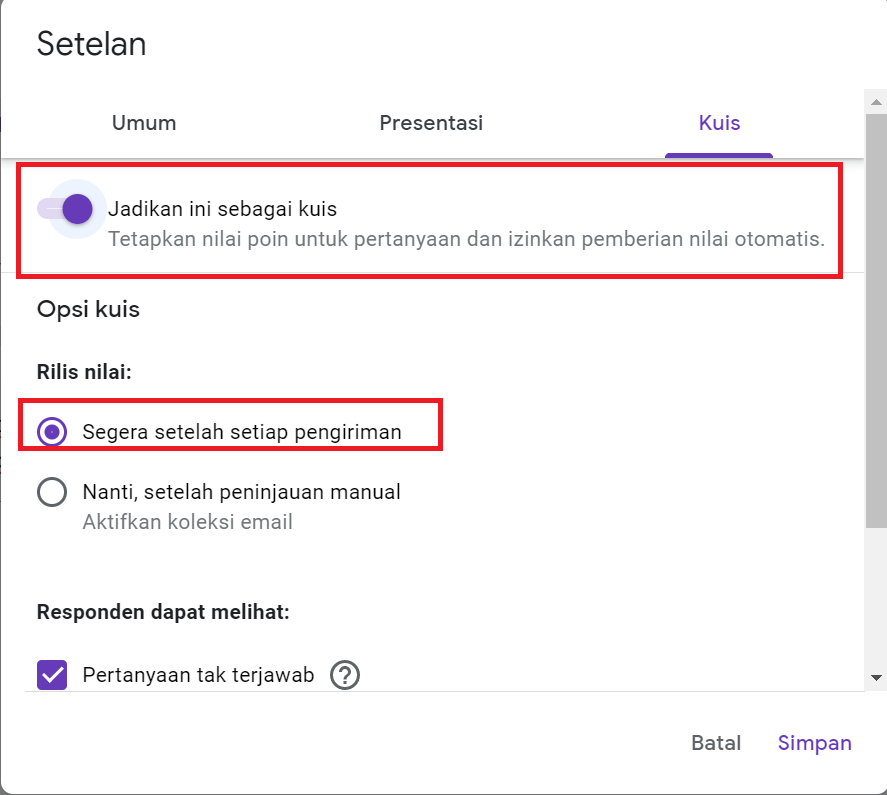Viewport: 887px width, 795px height.
Task: Choose "Nanti, setelah peninjauan manual" radio option
Action: point(52,492)
